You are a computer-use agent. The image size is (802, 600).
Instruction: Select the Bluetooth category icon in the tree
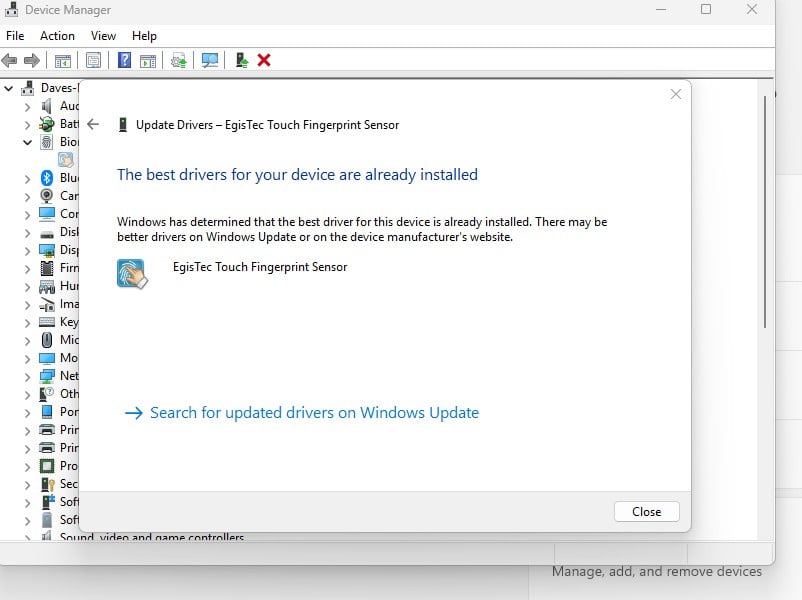tap(47, 177)
